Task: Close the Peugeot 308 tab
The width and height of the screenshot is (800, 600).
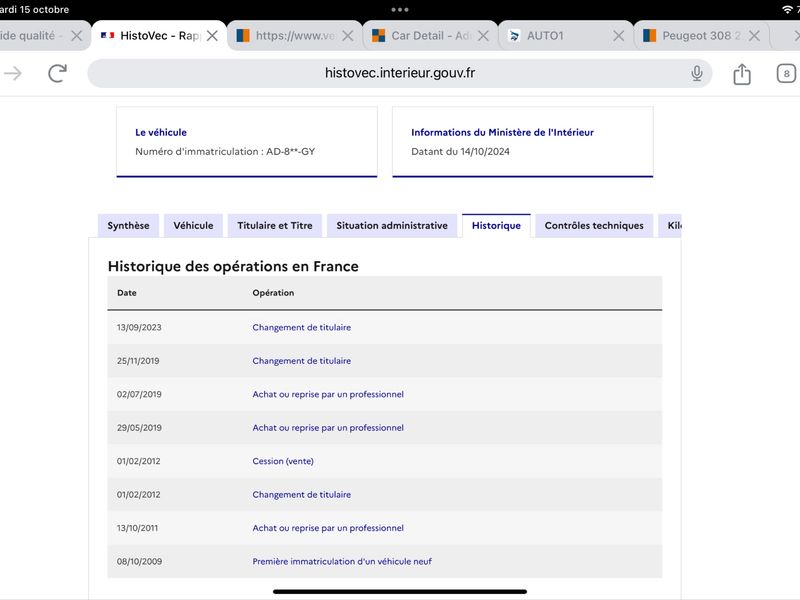Action: (754, 36)
